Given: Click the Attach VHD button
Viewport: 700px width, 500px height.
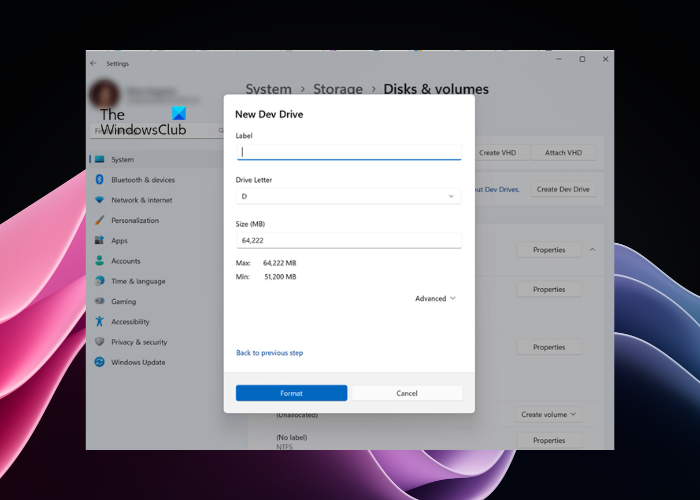Looking at the screenshot, I should point(563,153).
